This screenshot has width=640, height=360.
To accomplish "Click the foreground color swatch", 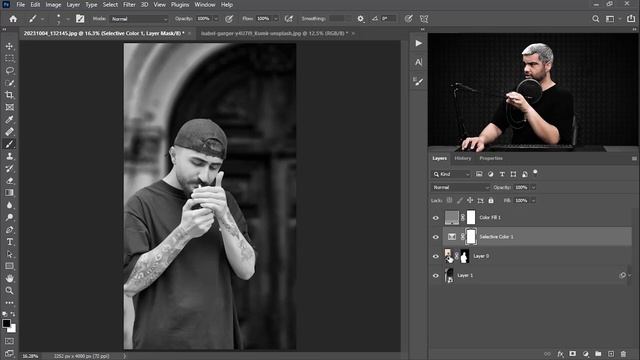I will 6,324.
